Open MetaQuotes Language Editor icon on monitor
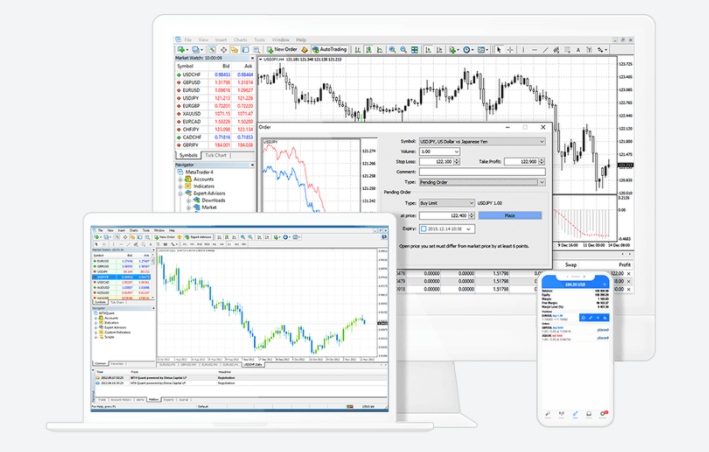 point(304,50)
